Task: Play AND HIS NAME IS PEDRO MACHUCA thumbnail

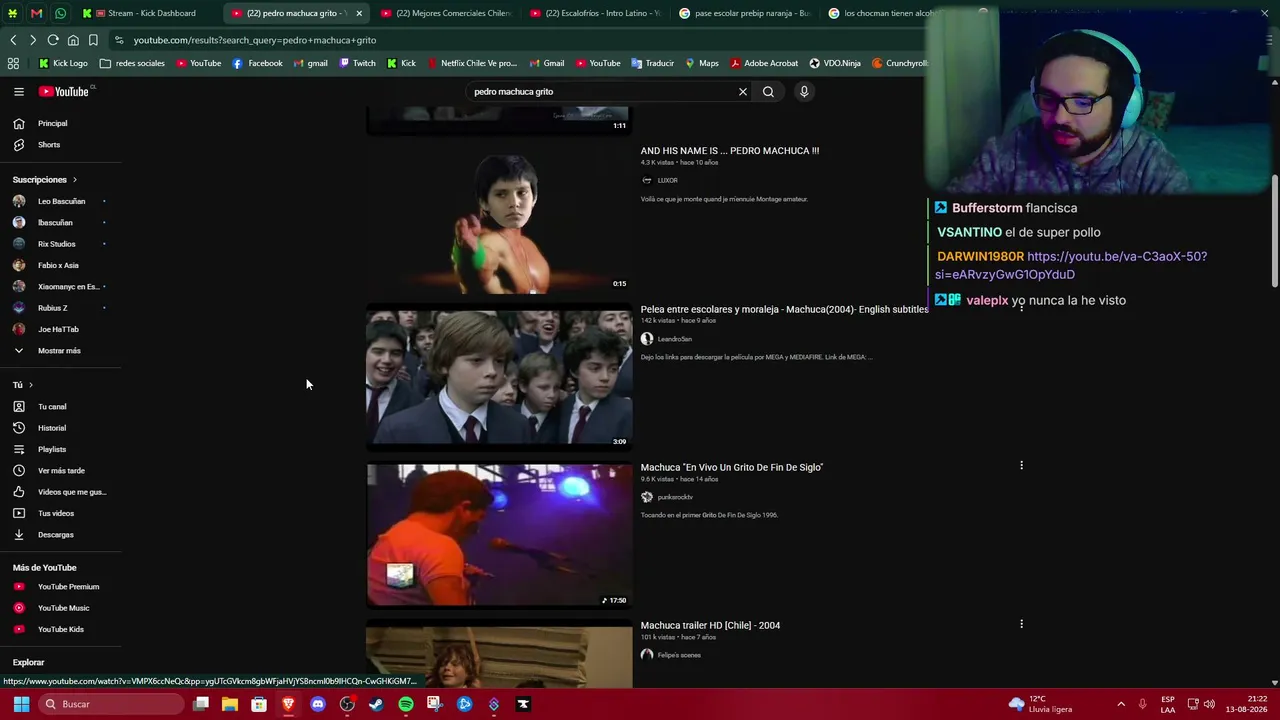Action: (x=499, y=222)
